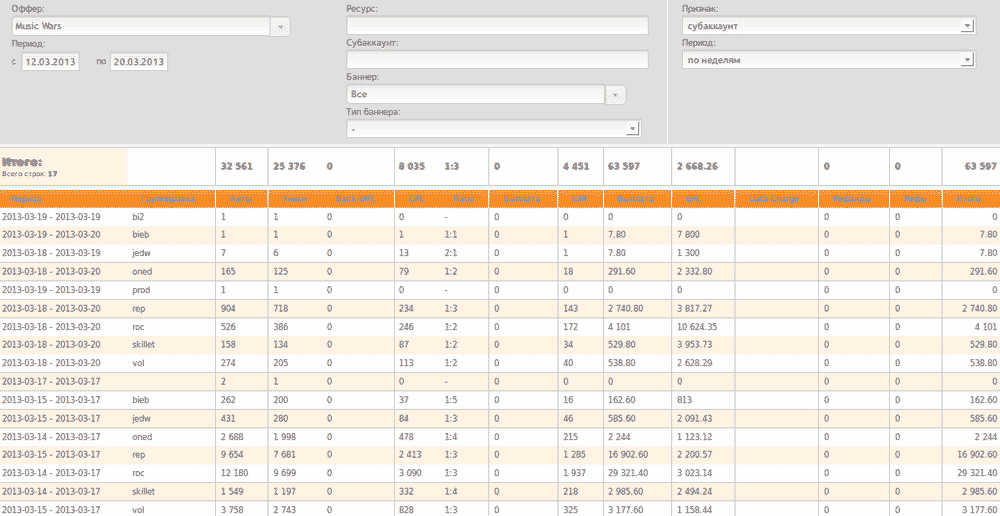This screenshot has width=1000, height=516.
Task: Click the arrow button beside Баннер field
Action: point(615,94)
